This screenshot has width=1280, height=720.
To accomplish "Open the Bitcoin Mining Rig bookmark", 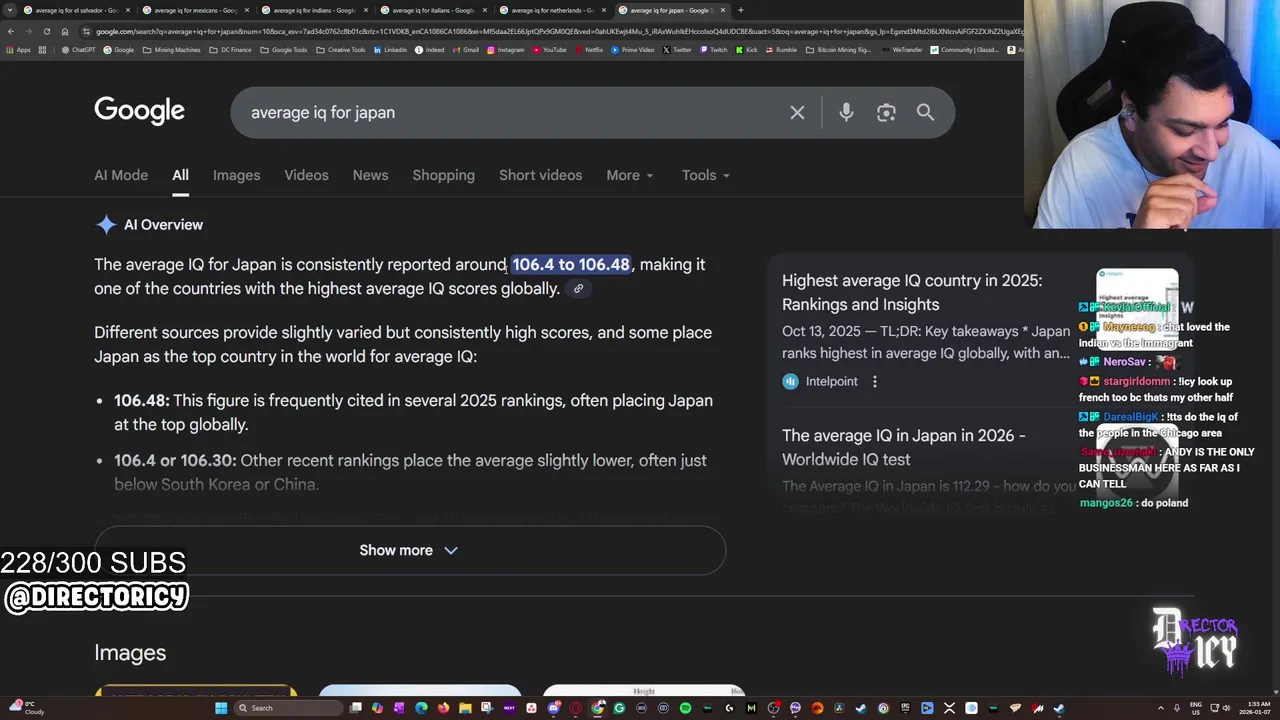I will [840, 49].
